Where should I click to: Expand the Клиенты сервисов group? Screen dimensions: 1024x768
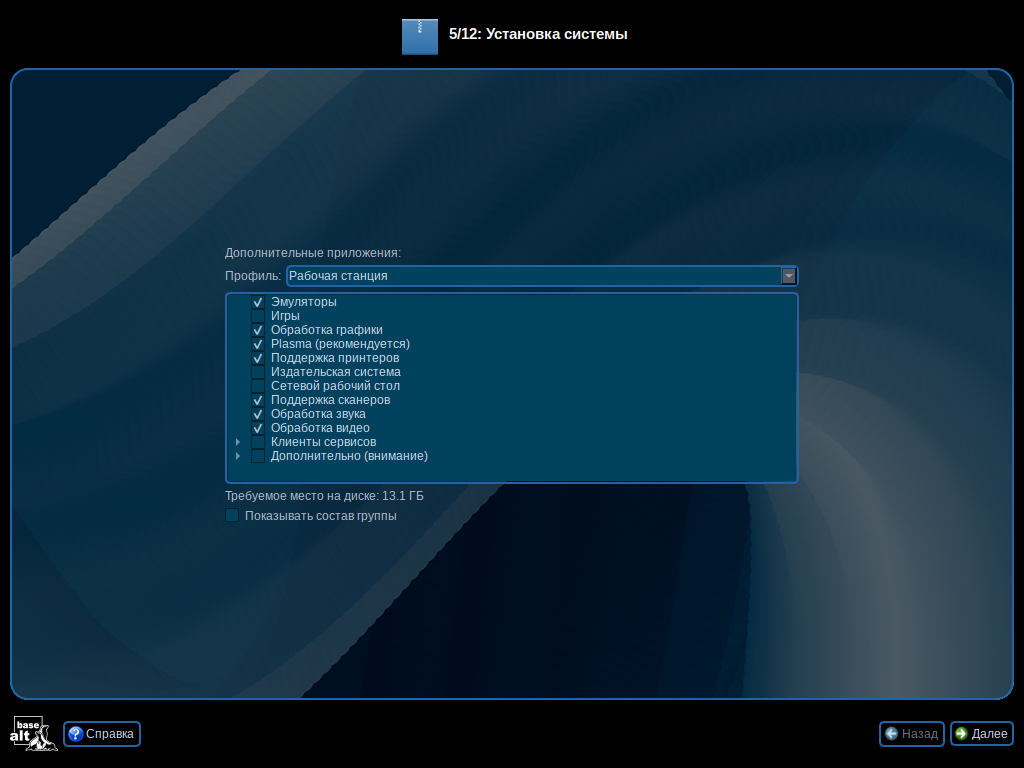tap(237, 441)
